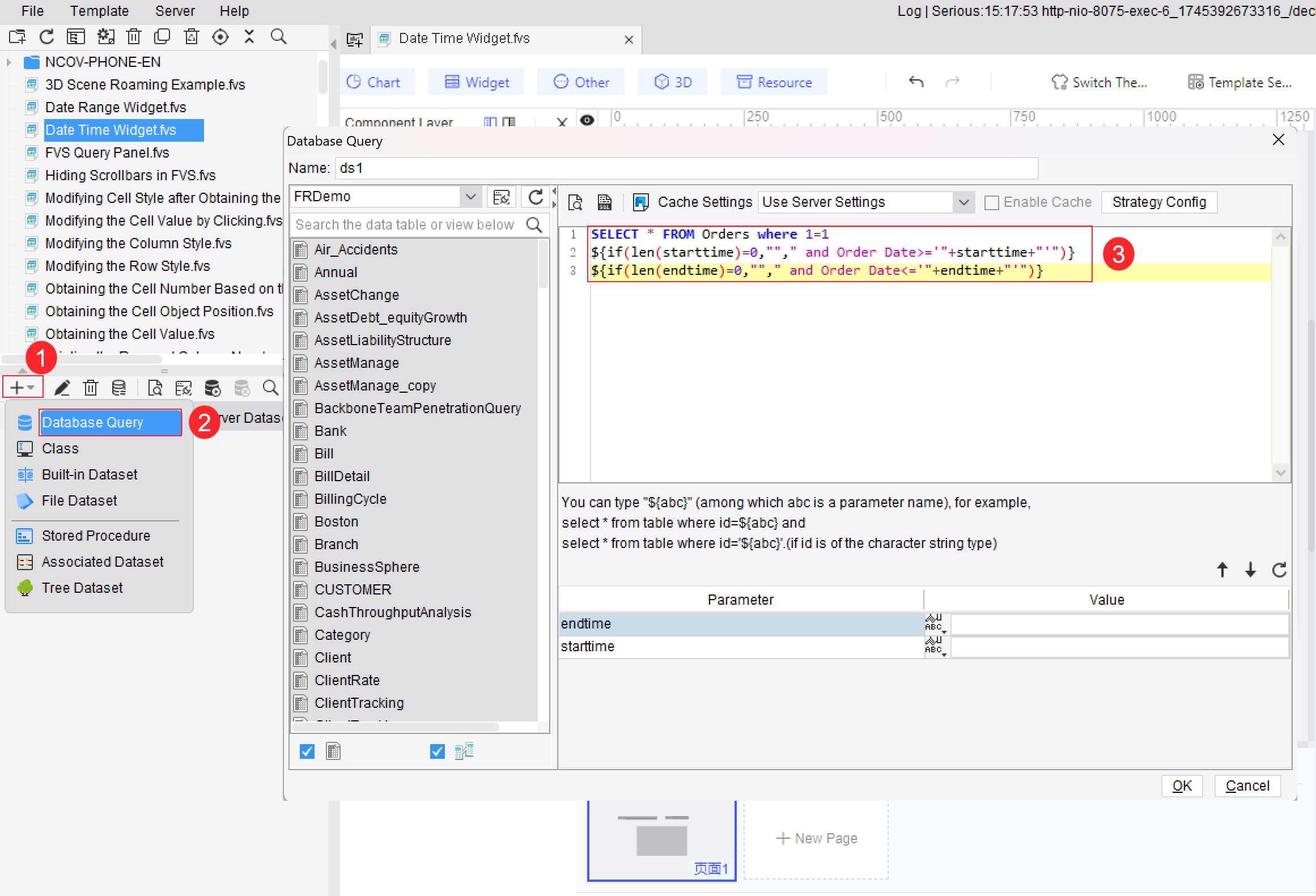Select Built-in Dataset from the menu
Screen dimensions: 1316x896
(90, 474)
